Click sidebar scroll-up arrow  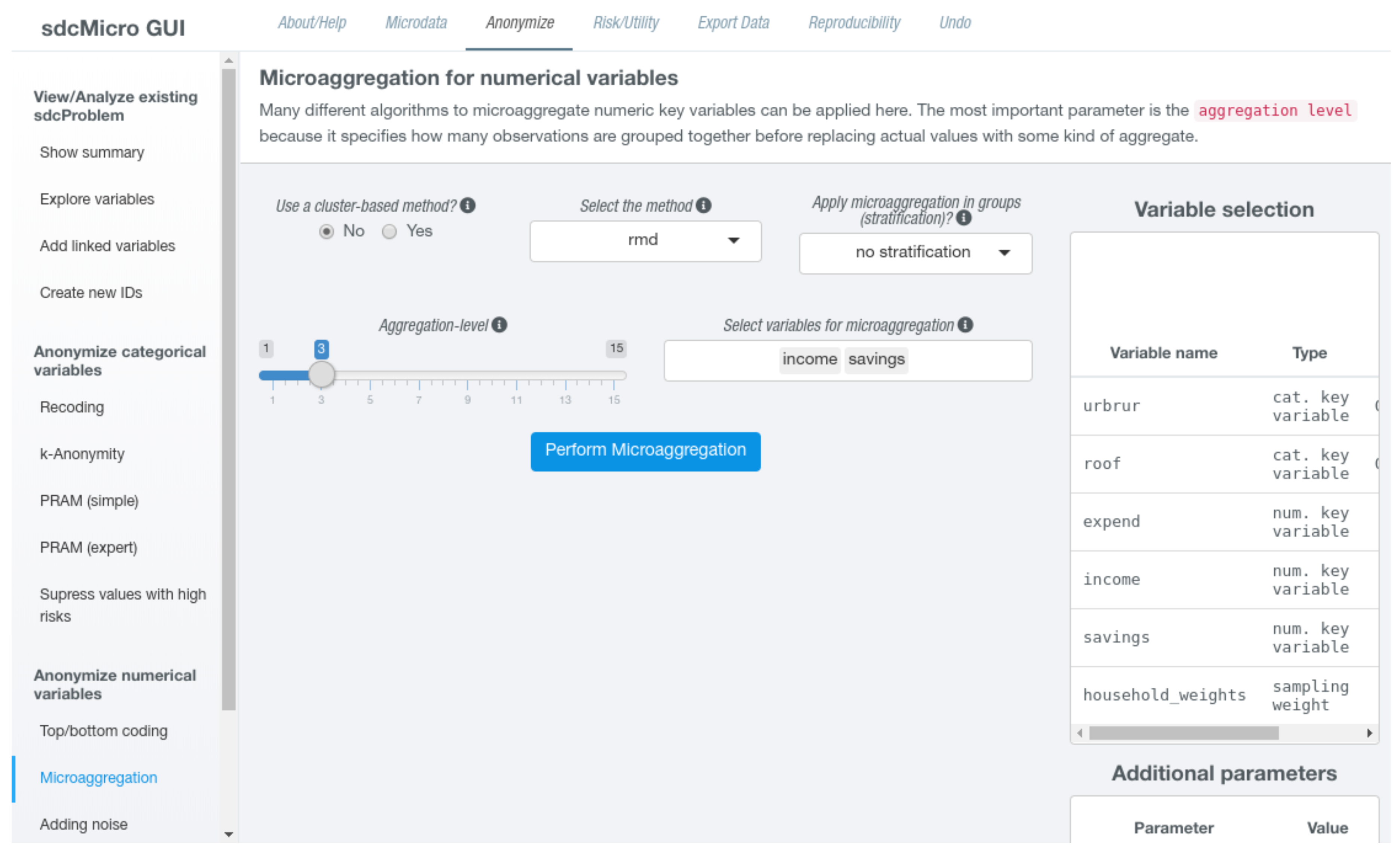tap(229, 60)
